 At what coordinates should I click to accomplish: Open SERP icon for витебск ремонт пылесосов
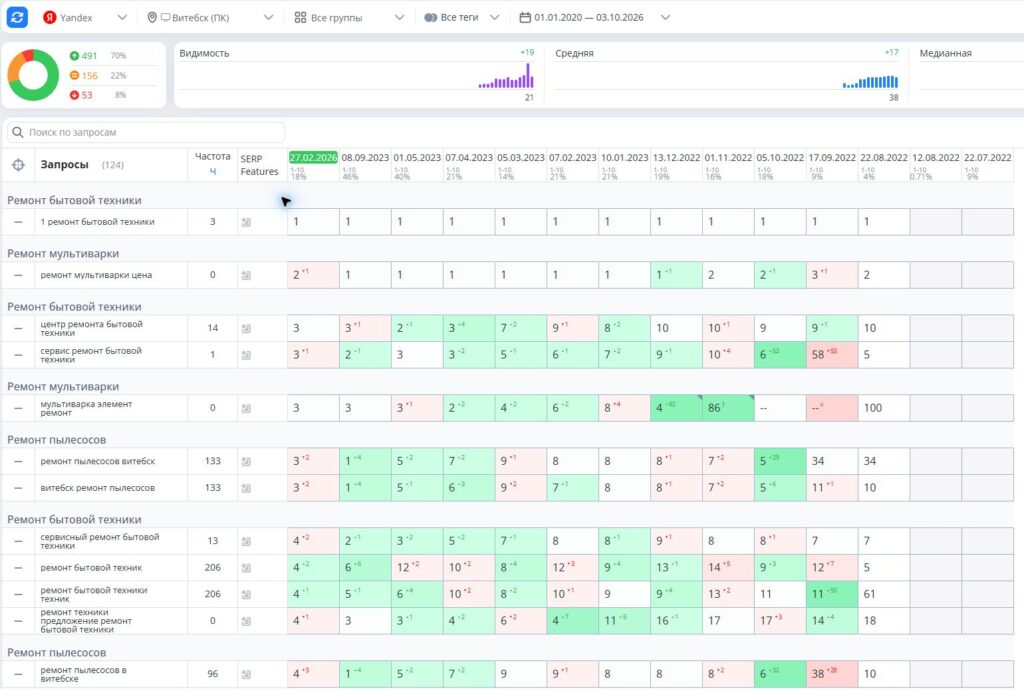(x=246, y=489)
